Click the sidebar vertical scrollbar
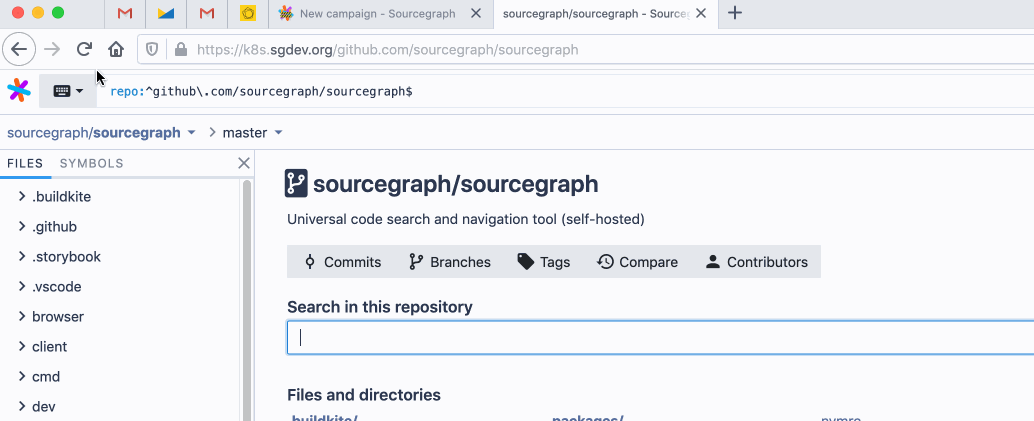The height and width of the screenshot is (421, 1034). (247, 300)
